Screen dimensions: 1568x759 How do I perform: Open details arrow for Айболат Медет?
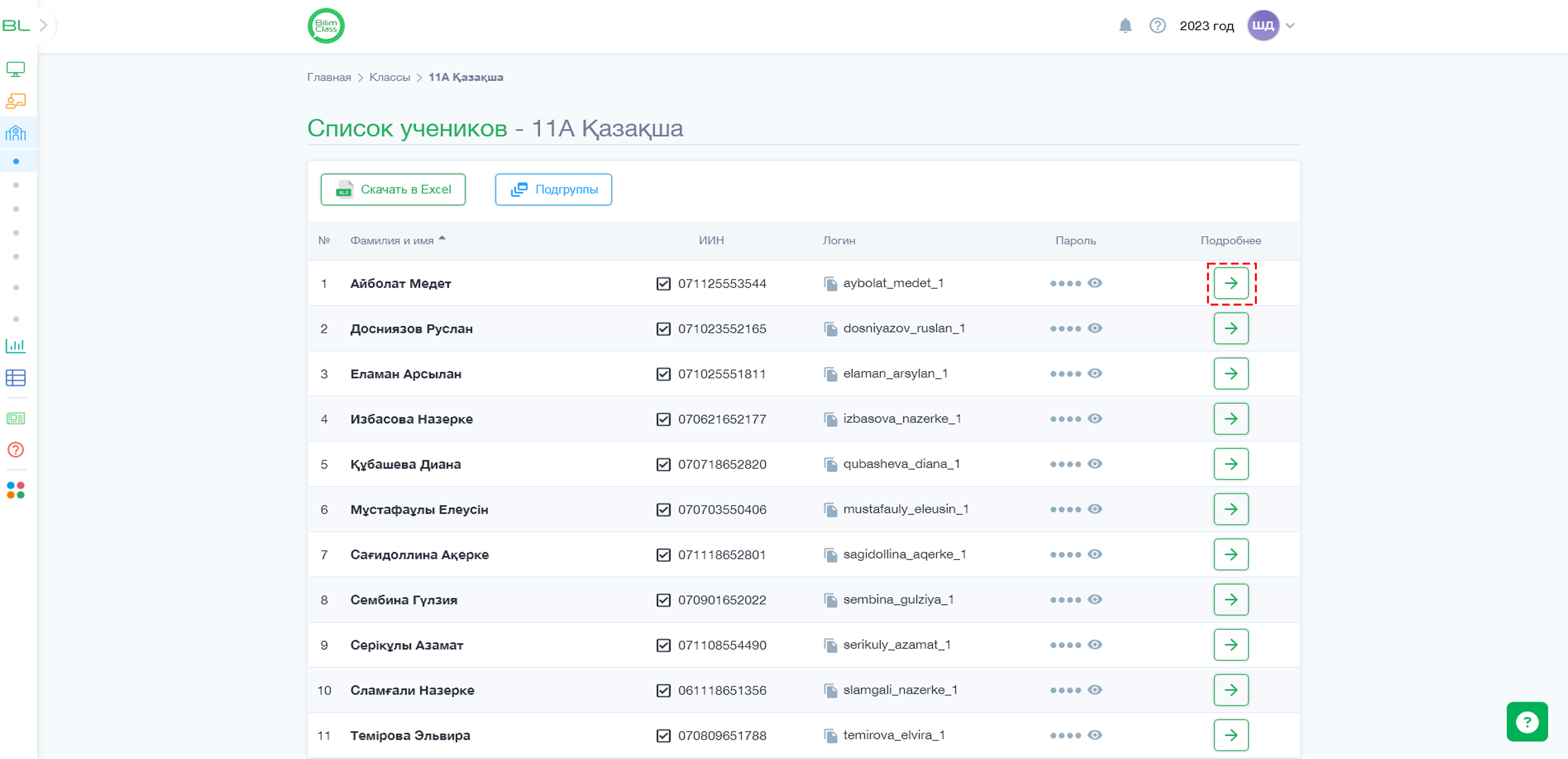(1231, 283)
